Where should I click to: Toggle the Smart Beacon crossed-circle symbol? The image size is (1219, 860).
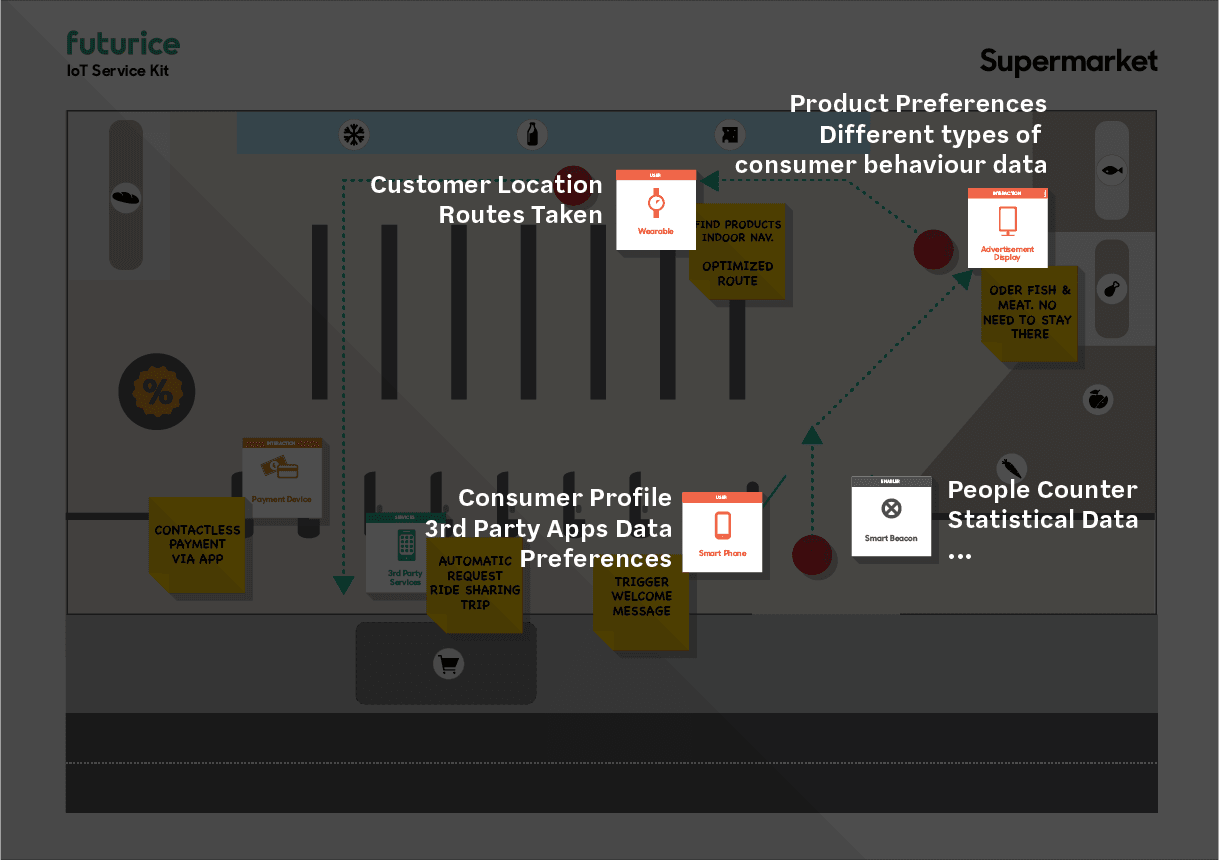[x=891, y=510]
